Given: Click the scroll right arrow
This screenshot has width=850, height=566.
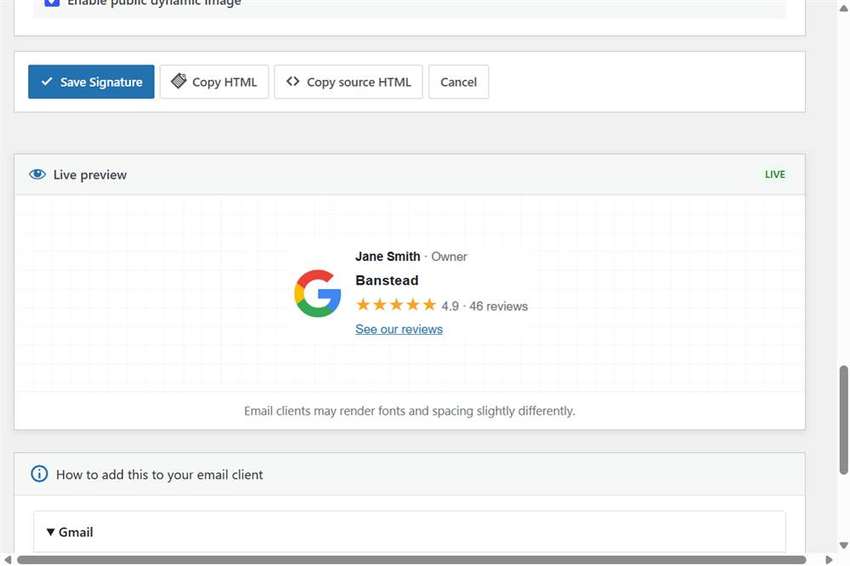Looking at the screenshot, I should click(828, 559).
